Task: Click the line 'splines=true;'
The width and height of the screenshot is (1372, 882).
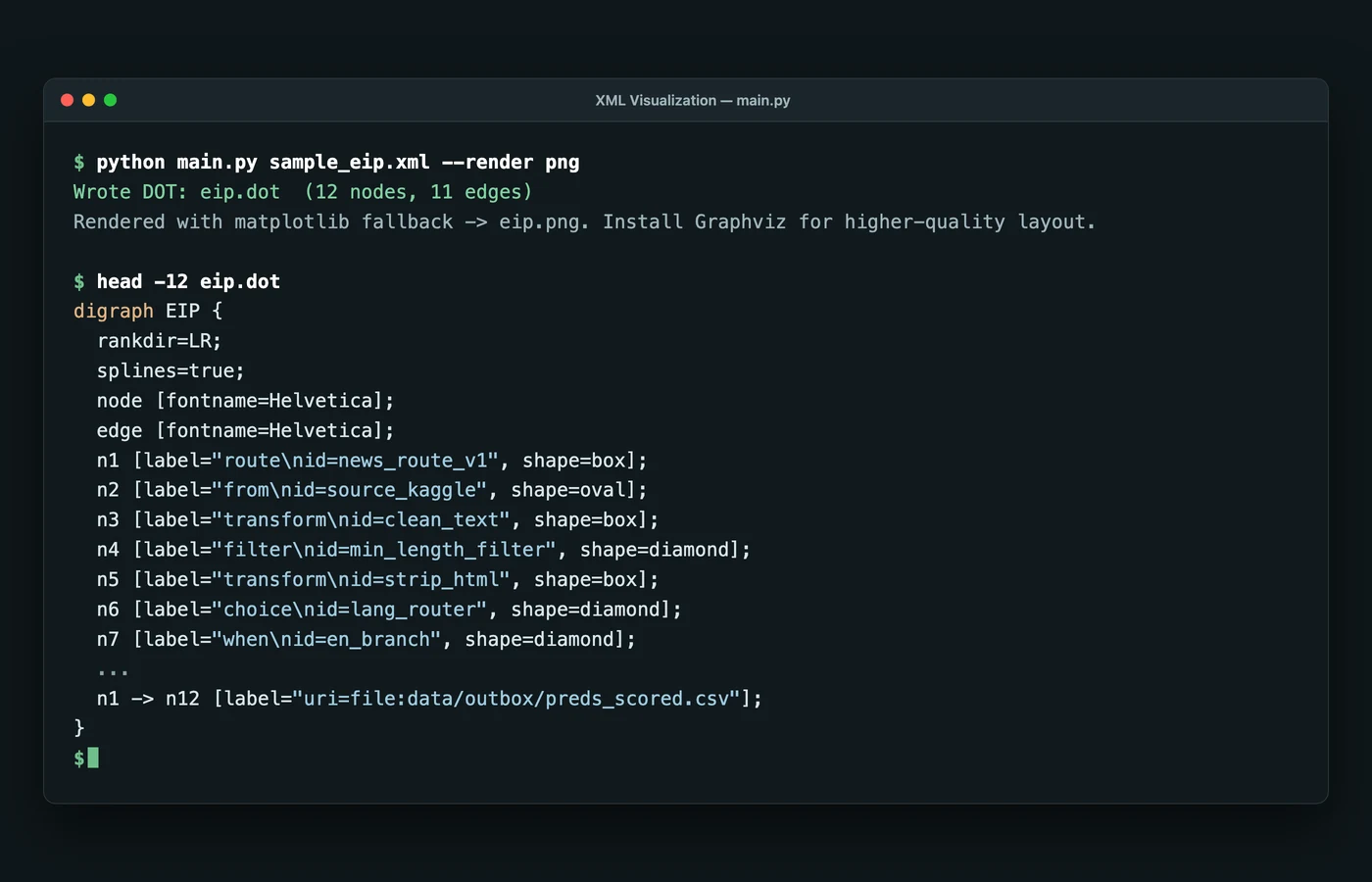Action: 171,370
